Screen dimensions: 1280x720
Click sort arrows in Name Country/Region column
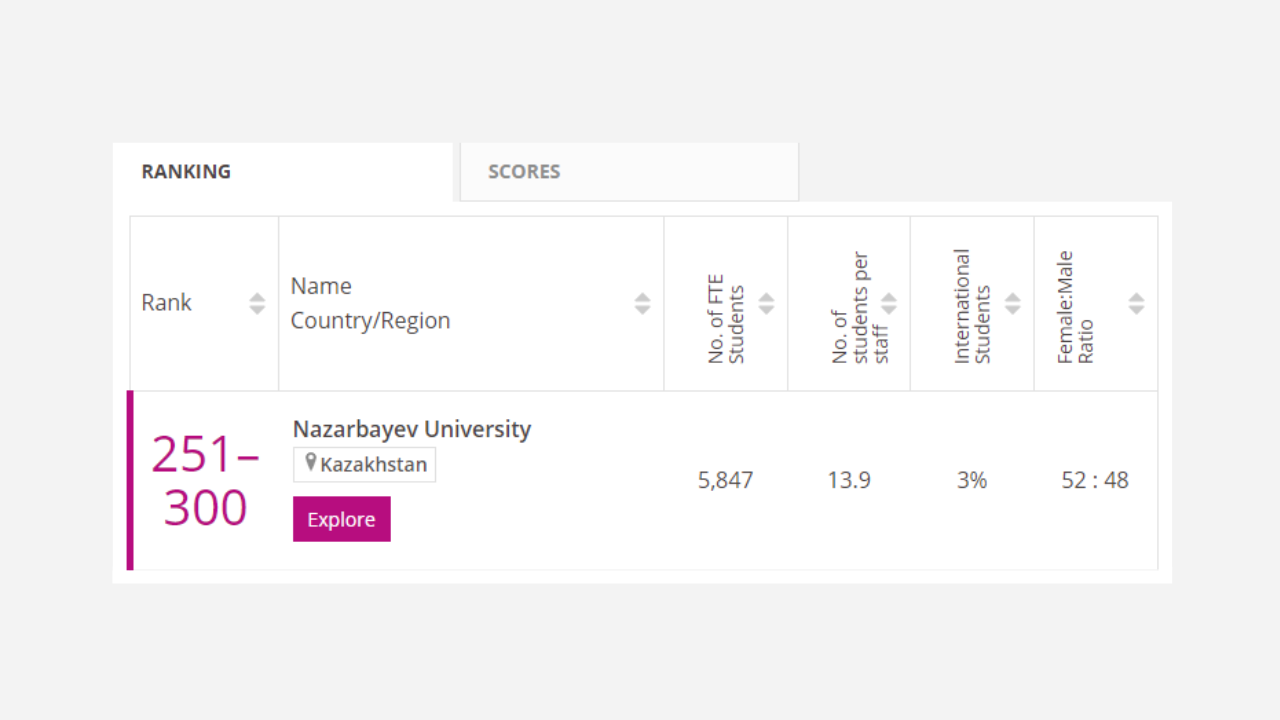click(642, 304)
